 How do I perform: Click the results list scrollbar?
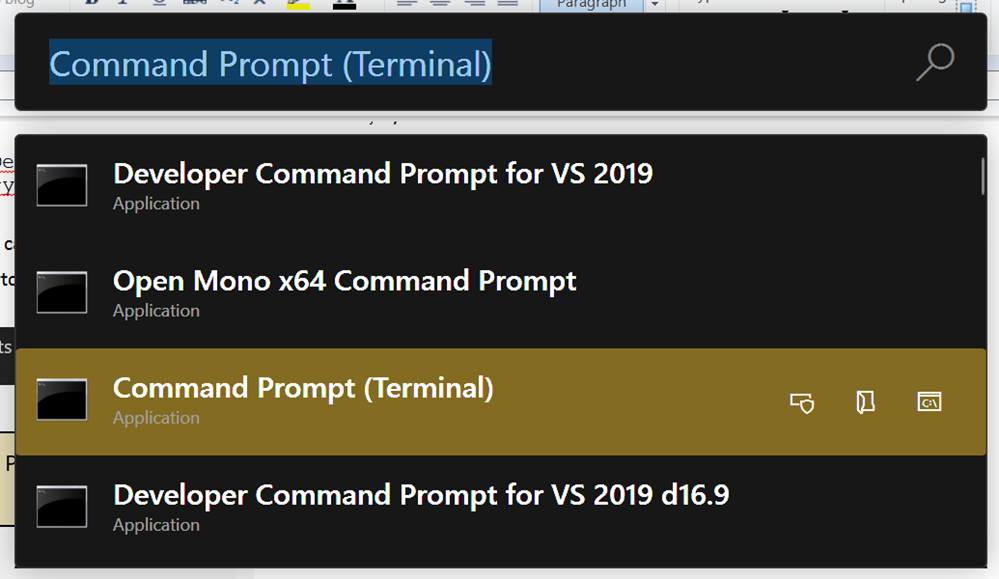click(983, 176)
